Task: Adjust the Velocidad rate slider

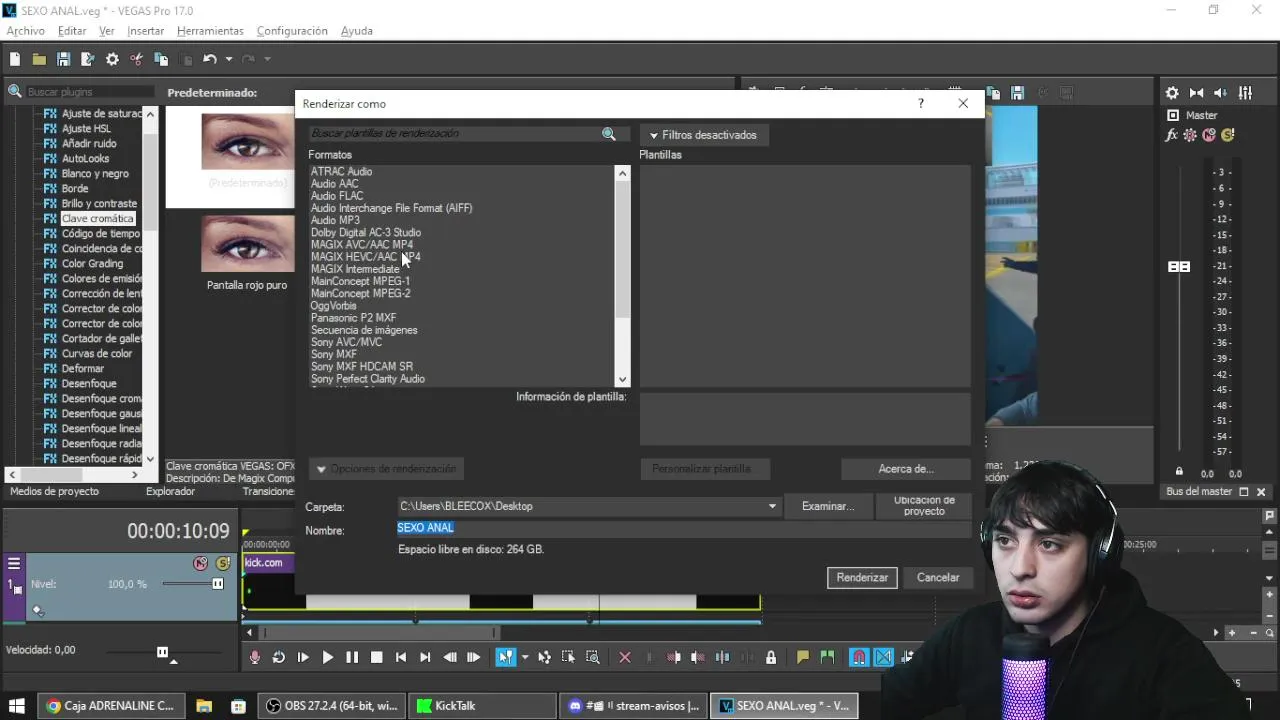Action: tap(162, 652)
